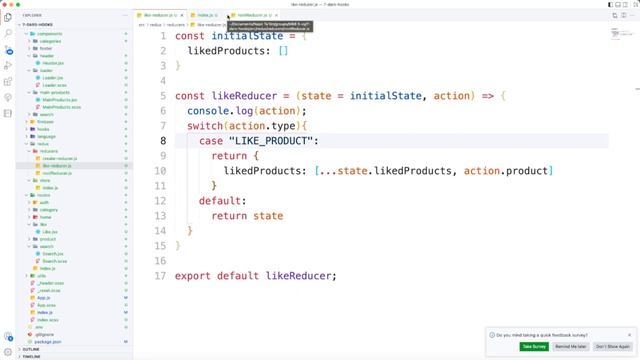
Task: Switch to the rootReducer.js tab
Action: click(x=253, y=15)
